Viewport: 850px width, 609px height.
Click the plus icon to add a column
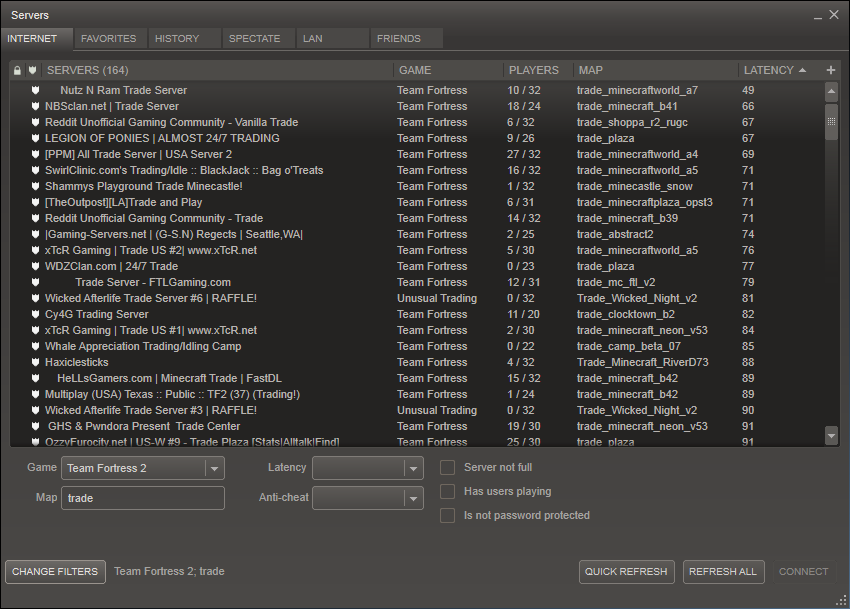(x=830, y=70)
